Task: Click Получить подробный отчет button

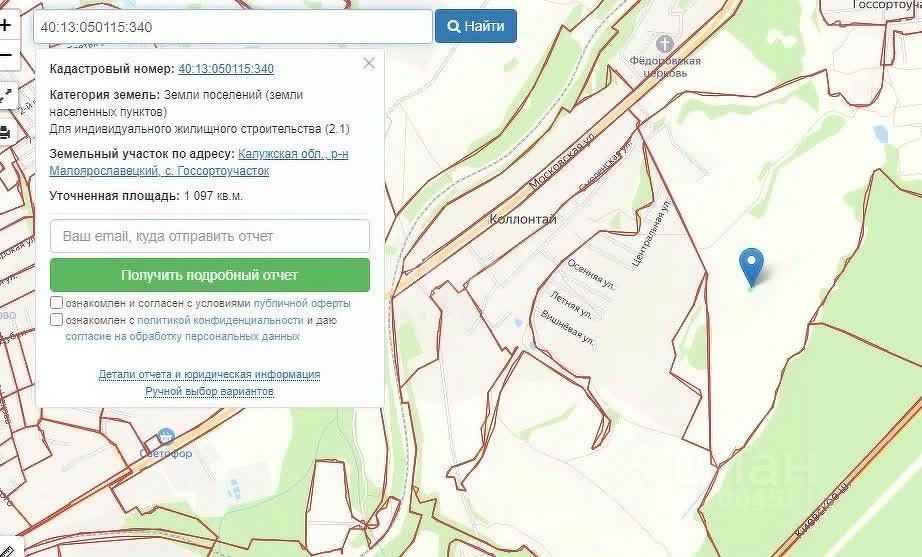Action: click(210, 275)
